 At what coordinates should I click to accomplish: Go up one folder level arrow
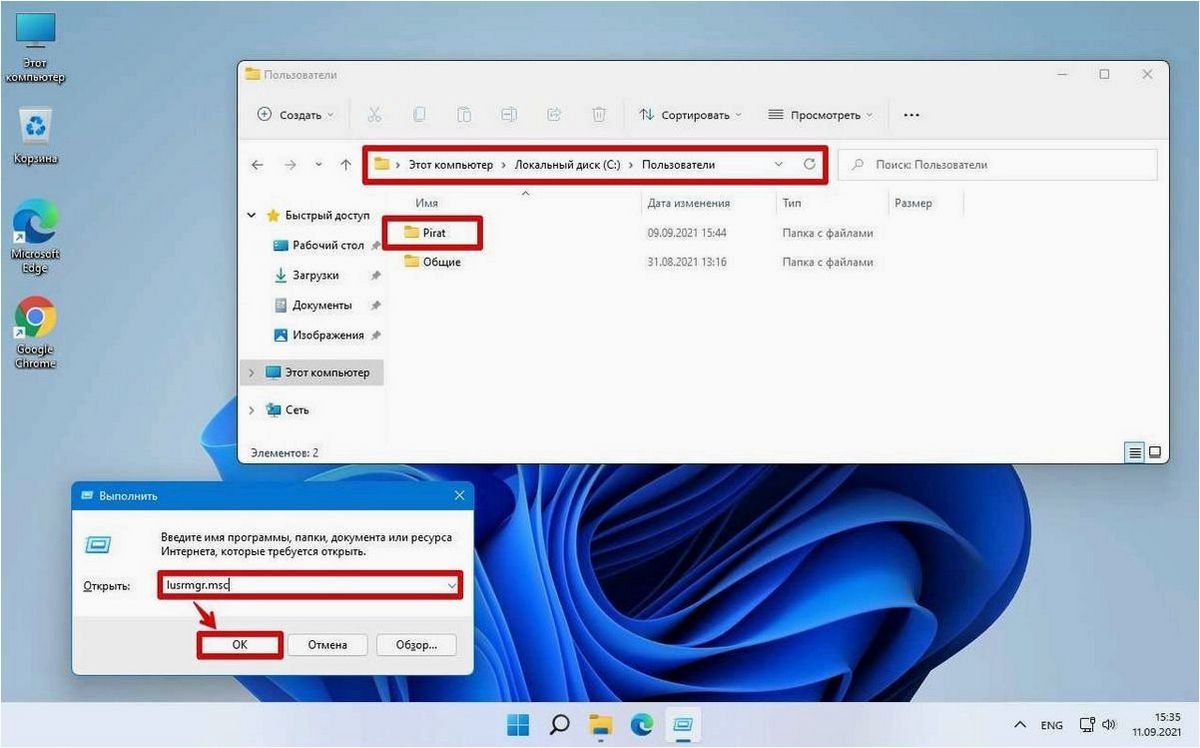click(346, 165)
